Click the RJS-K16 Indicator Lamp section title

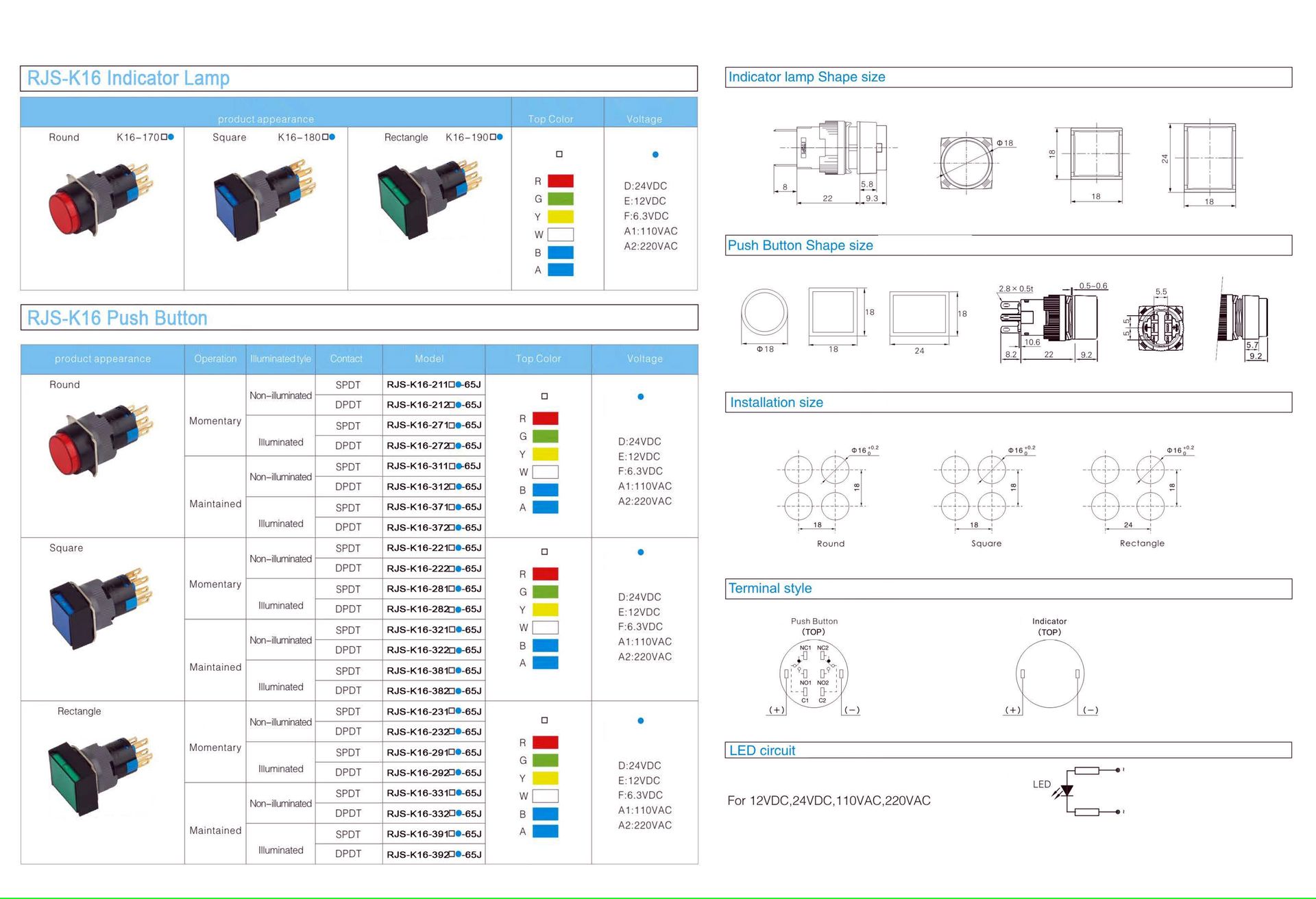tap(128, 78)
